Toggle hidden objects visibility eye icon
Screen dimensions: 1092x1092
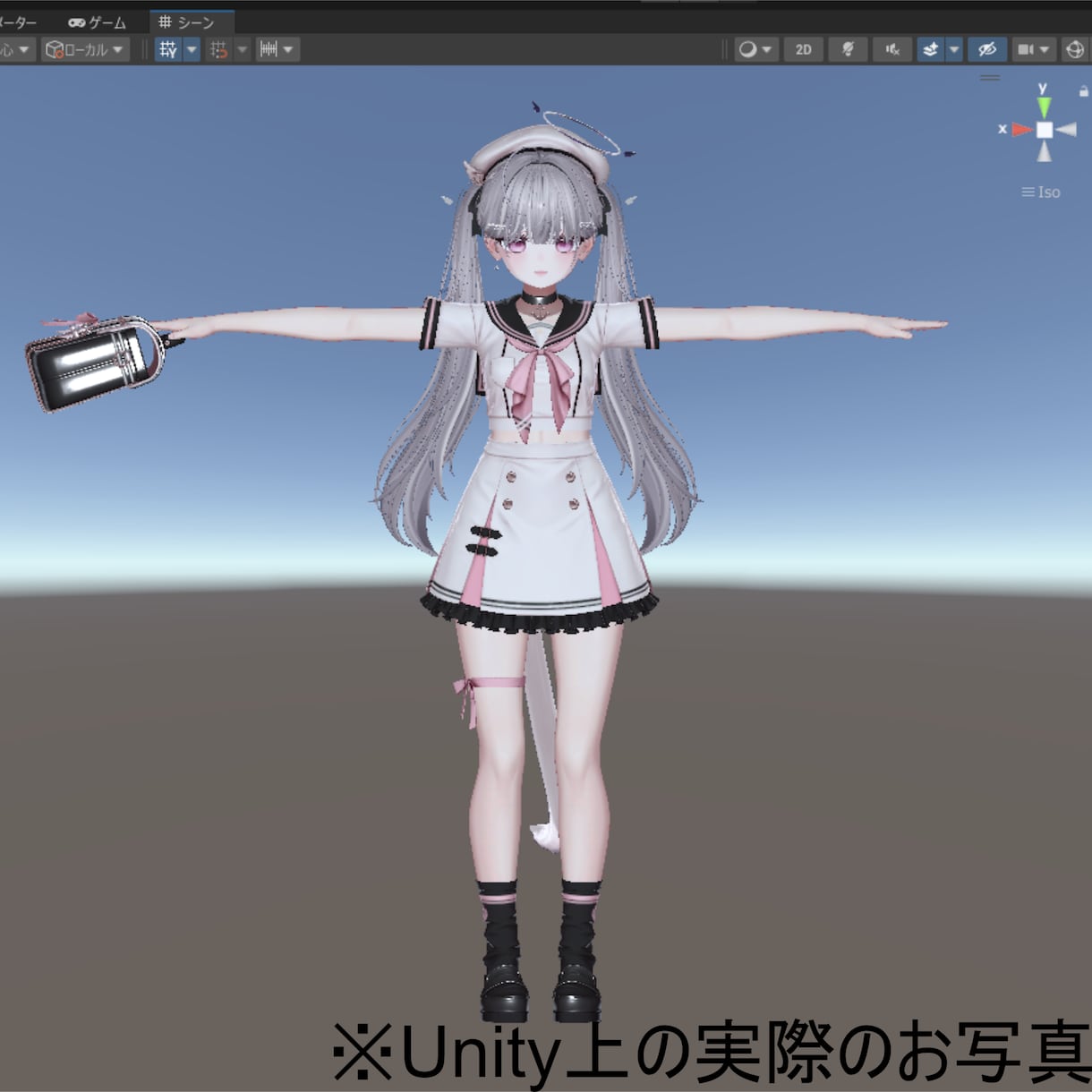point(987,50)
